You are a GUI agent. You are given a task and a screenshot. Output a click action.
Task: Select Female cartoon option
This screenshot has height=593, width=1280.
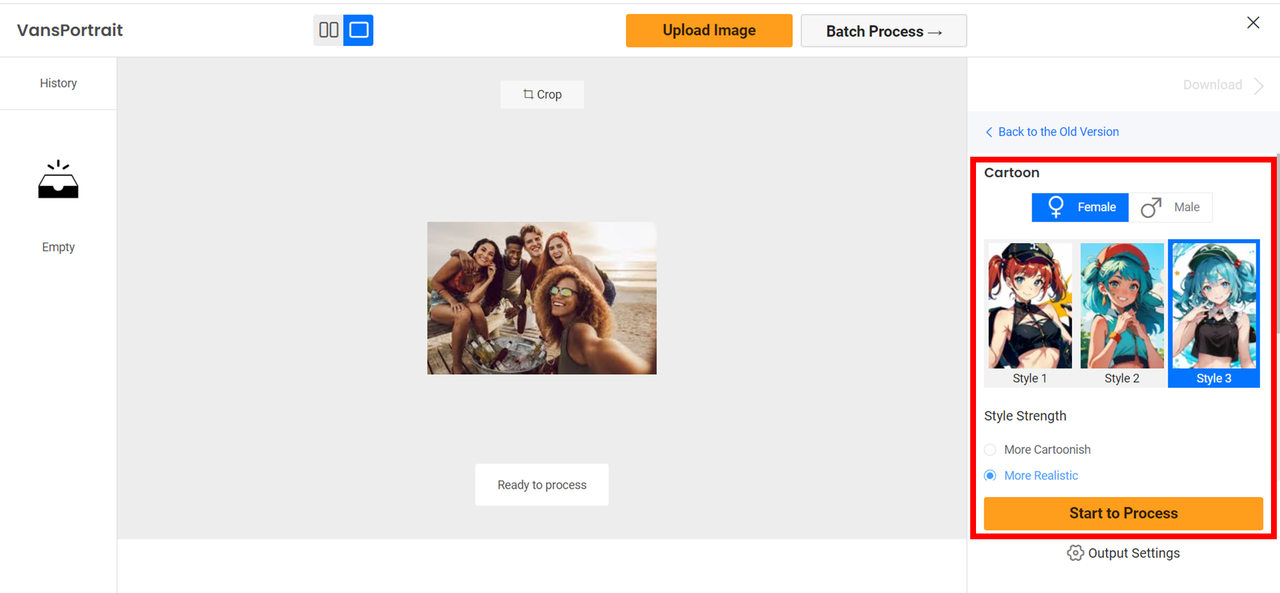(1081, 207)
